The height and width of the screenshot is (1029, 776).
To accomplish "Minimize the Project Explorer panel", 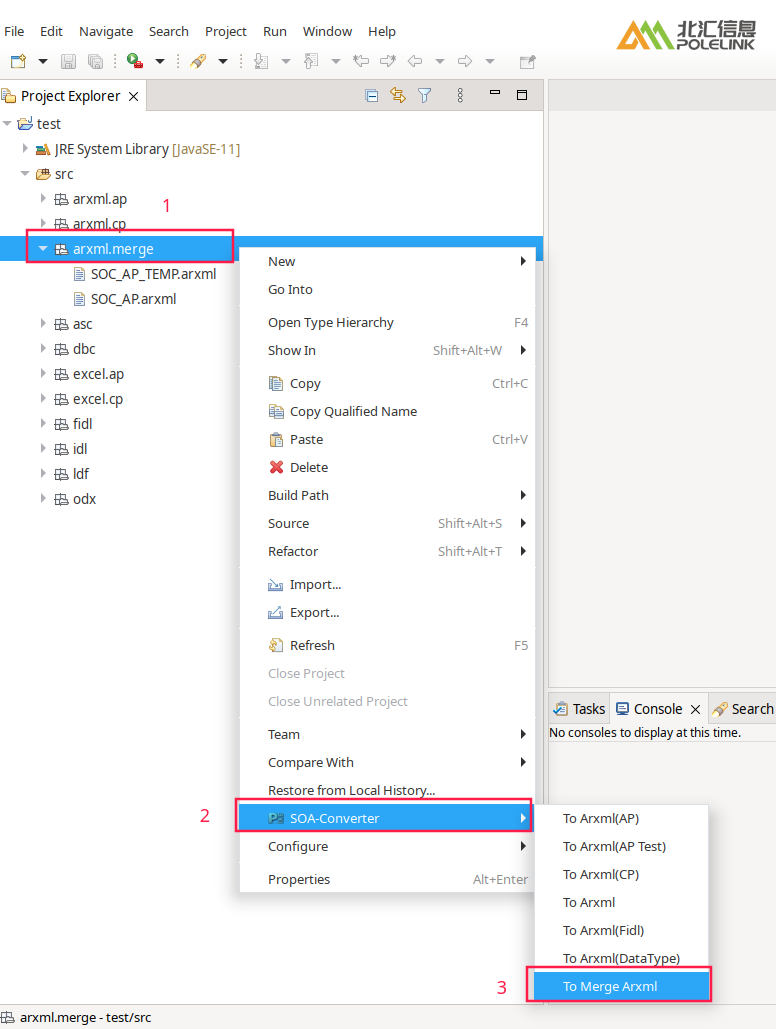I will click(x=495, y=93).
